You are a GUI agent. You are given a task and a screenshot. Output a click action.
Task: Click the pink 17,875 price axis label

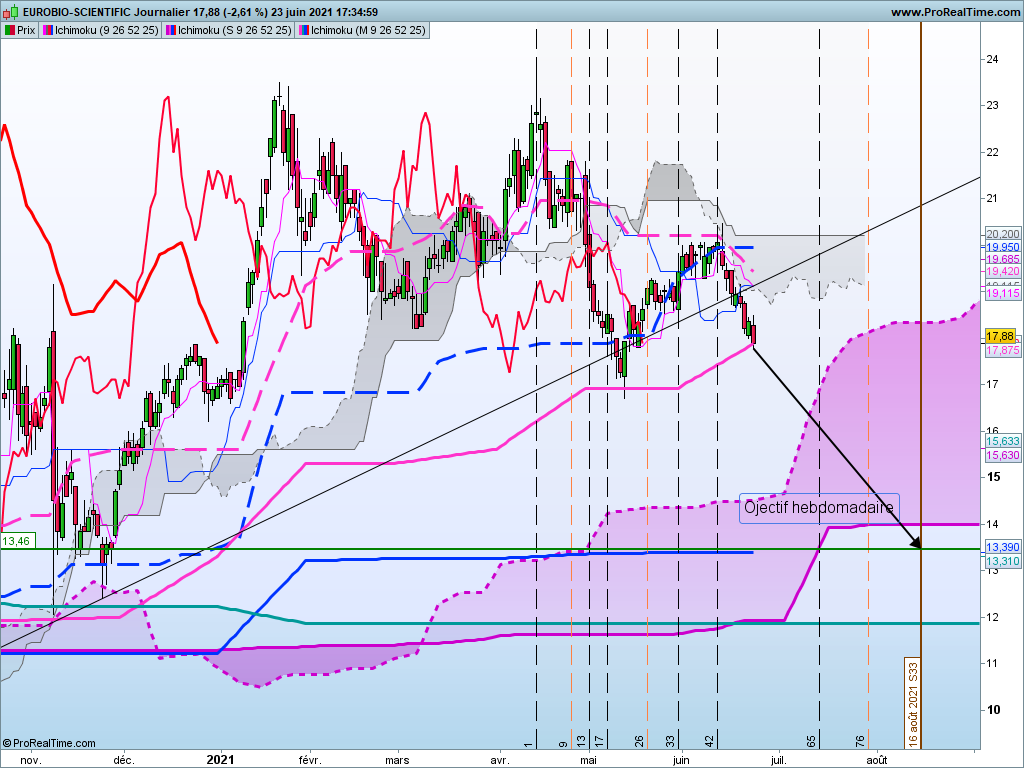[1002, 350]
